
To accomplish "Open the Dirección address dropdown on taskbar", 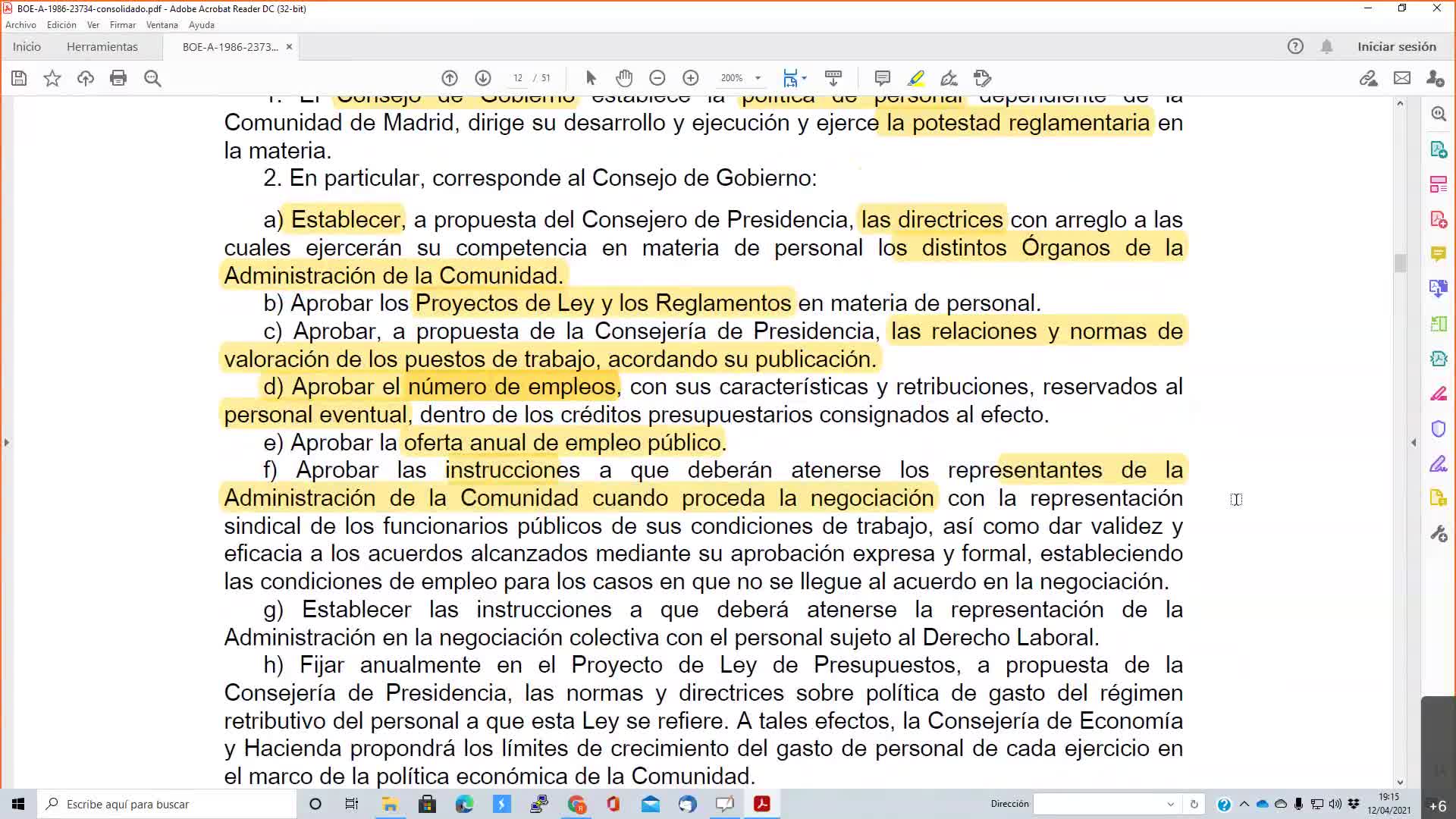I will (x=1170, y=804).
